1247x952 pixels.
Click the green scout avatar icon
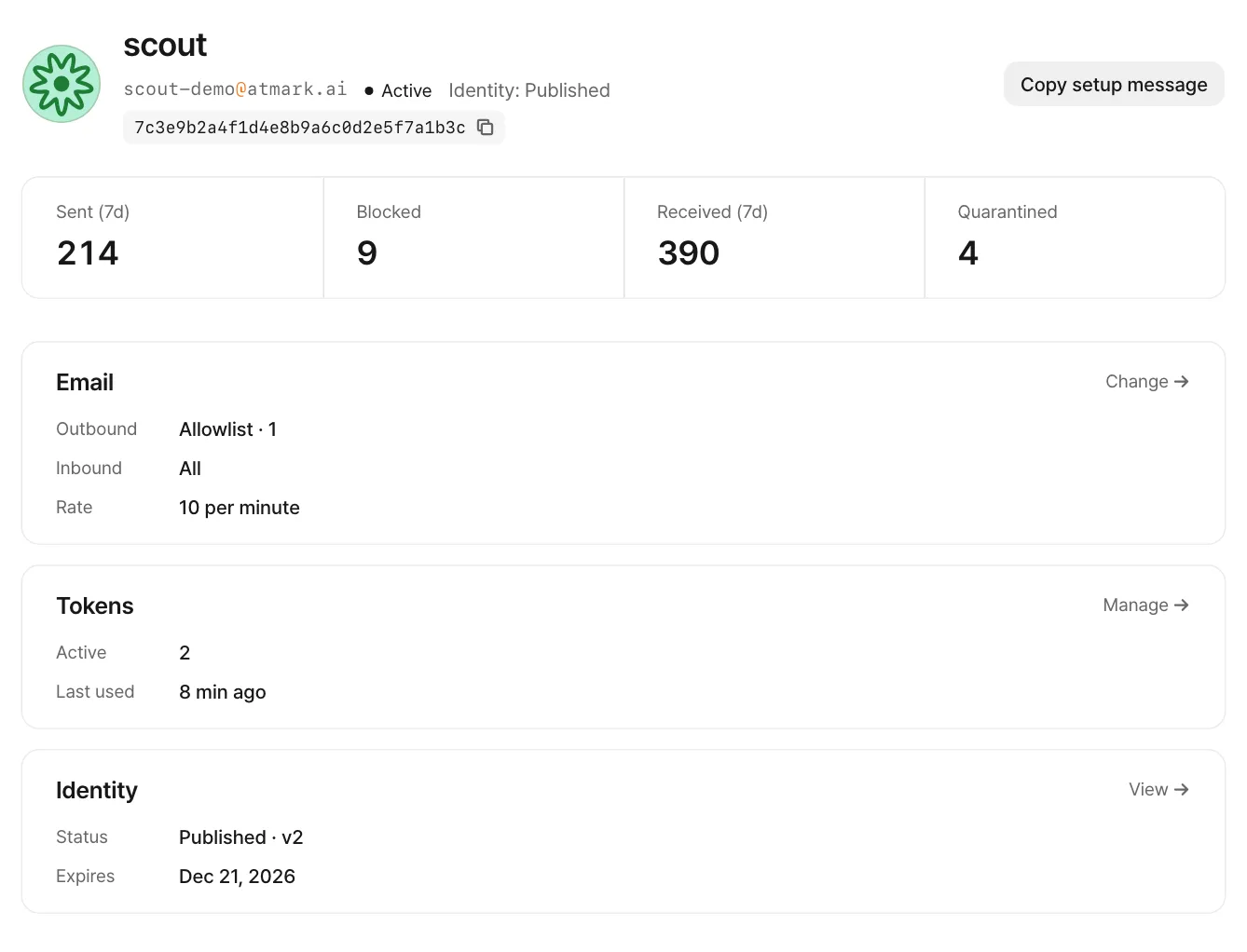tap(62, 84)
